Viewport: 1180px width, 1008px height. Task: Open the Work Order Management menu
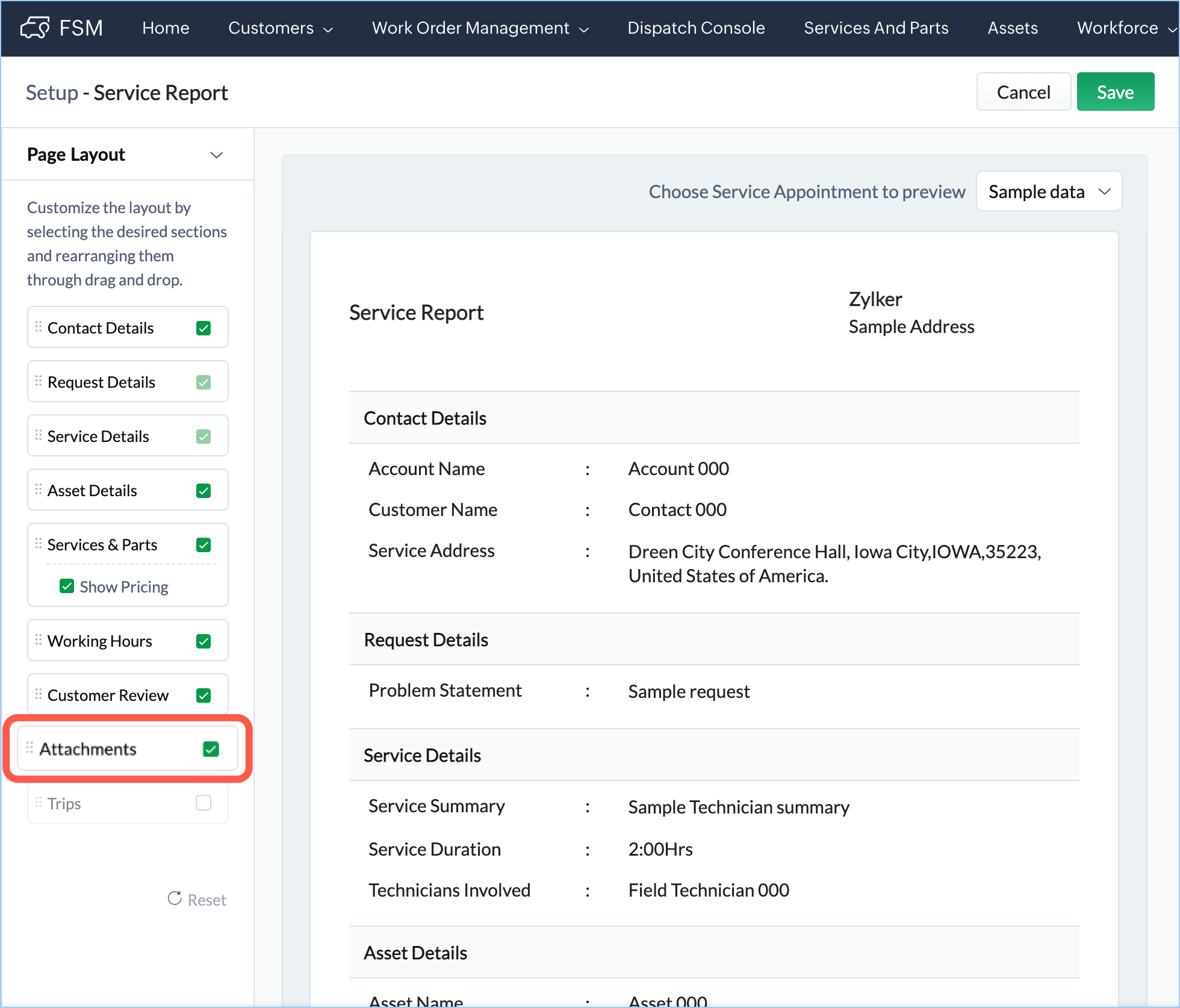(480, 28)
